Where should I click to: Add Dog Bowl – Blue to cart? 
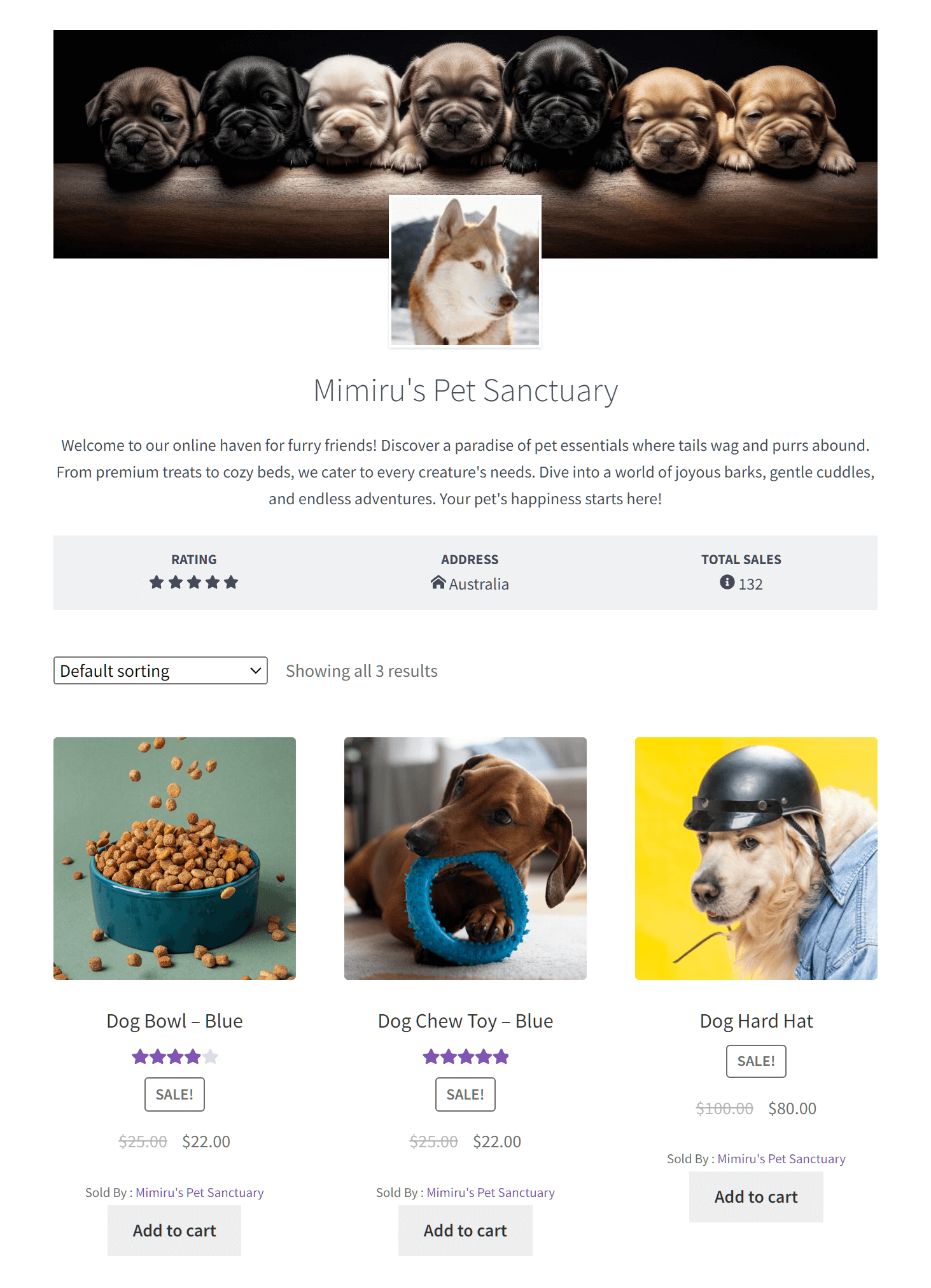pos(174,1231)
